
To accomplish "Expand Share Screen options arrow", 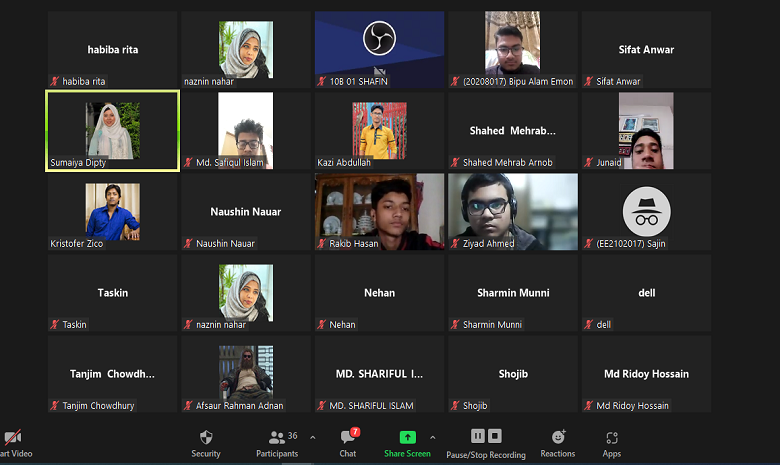I will tap(433, 437).
